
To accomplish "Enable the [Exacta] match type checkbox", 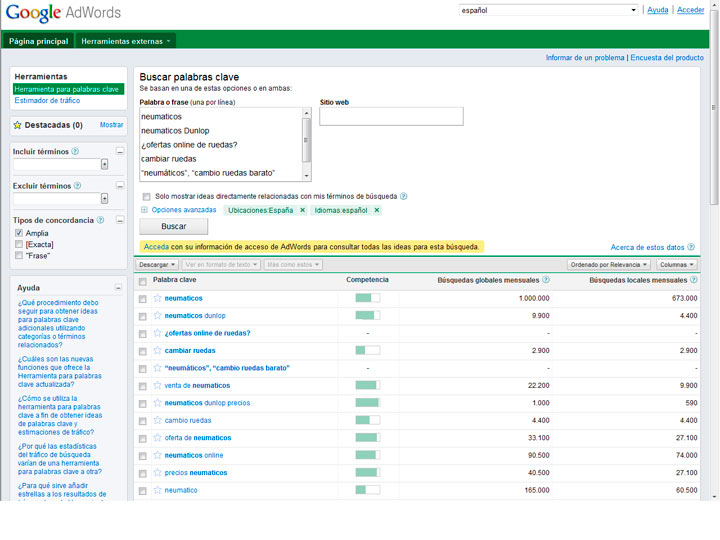I will pos(19,244).
